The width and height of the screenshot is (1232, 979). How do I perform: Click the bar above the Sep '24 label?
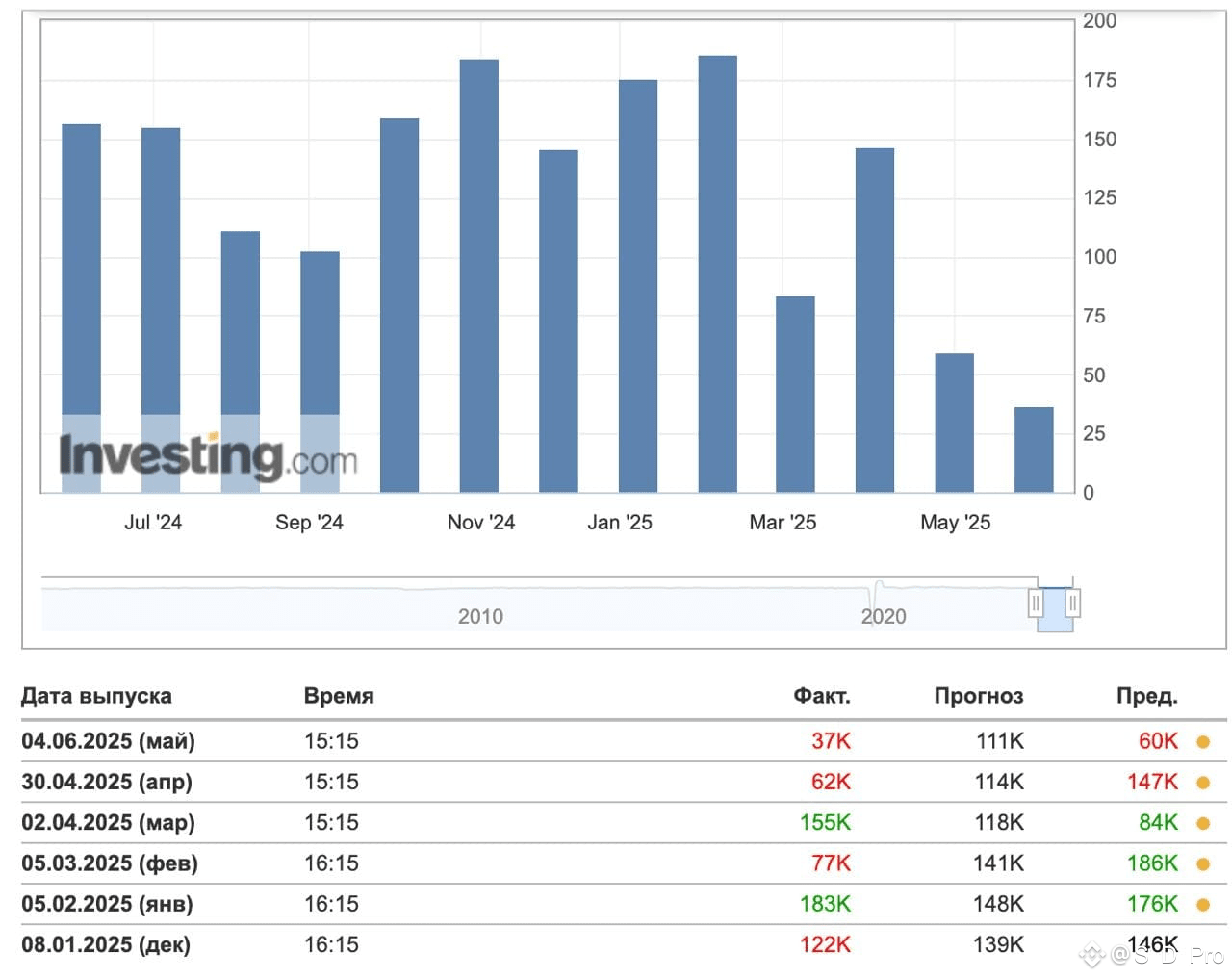[320, 373]
